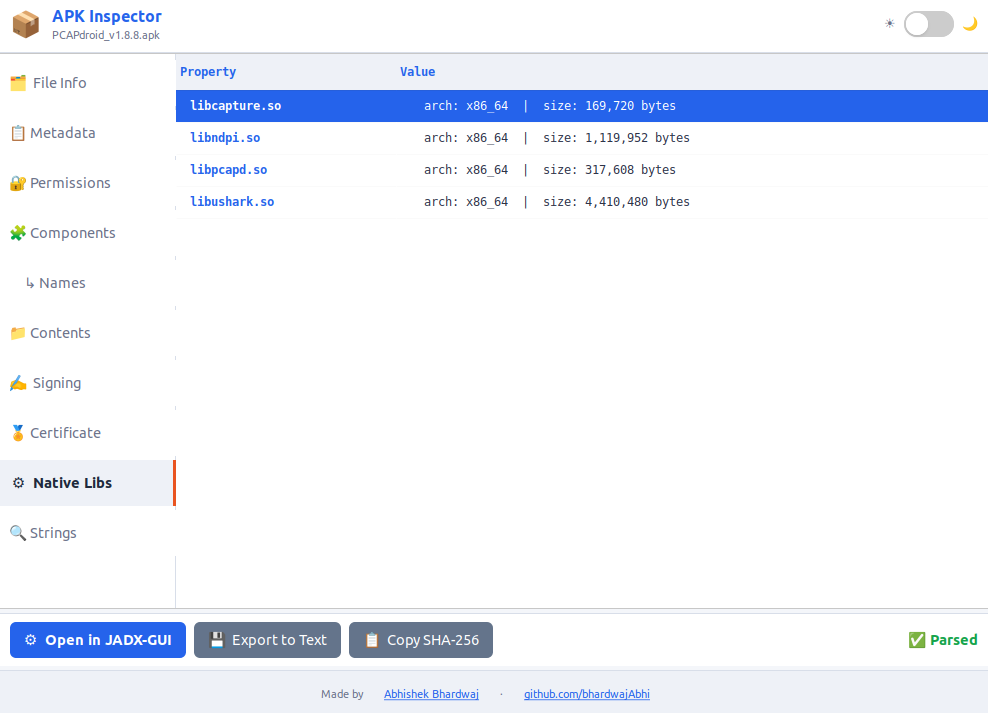
Task: Click the size 317,608 bytes value
Action: tap(609, 170)
